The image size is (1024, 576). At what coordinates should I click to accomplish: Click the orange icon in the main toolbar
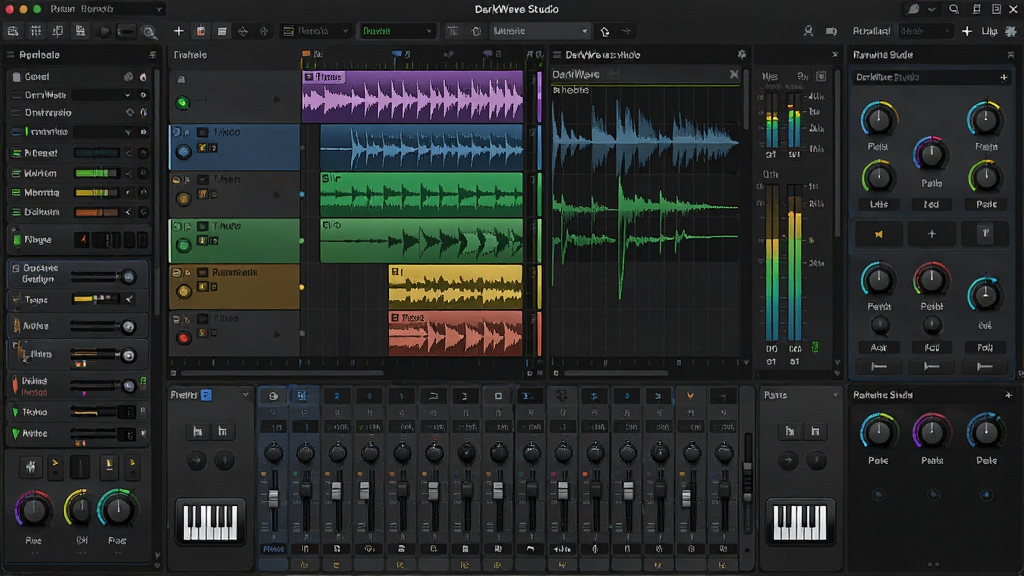(x=200, y=31)
